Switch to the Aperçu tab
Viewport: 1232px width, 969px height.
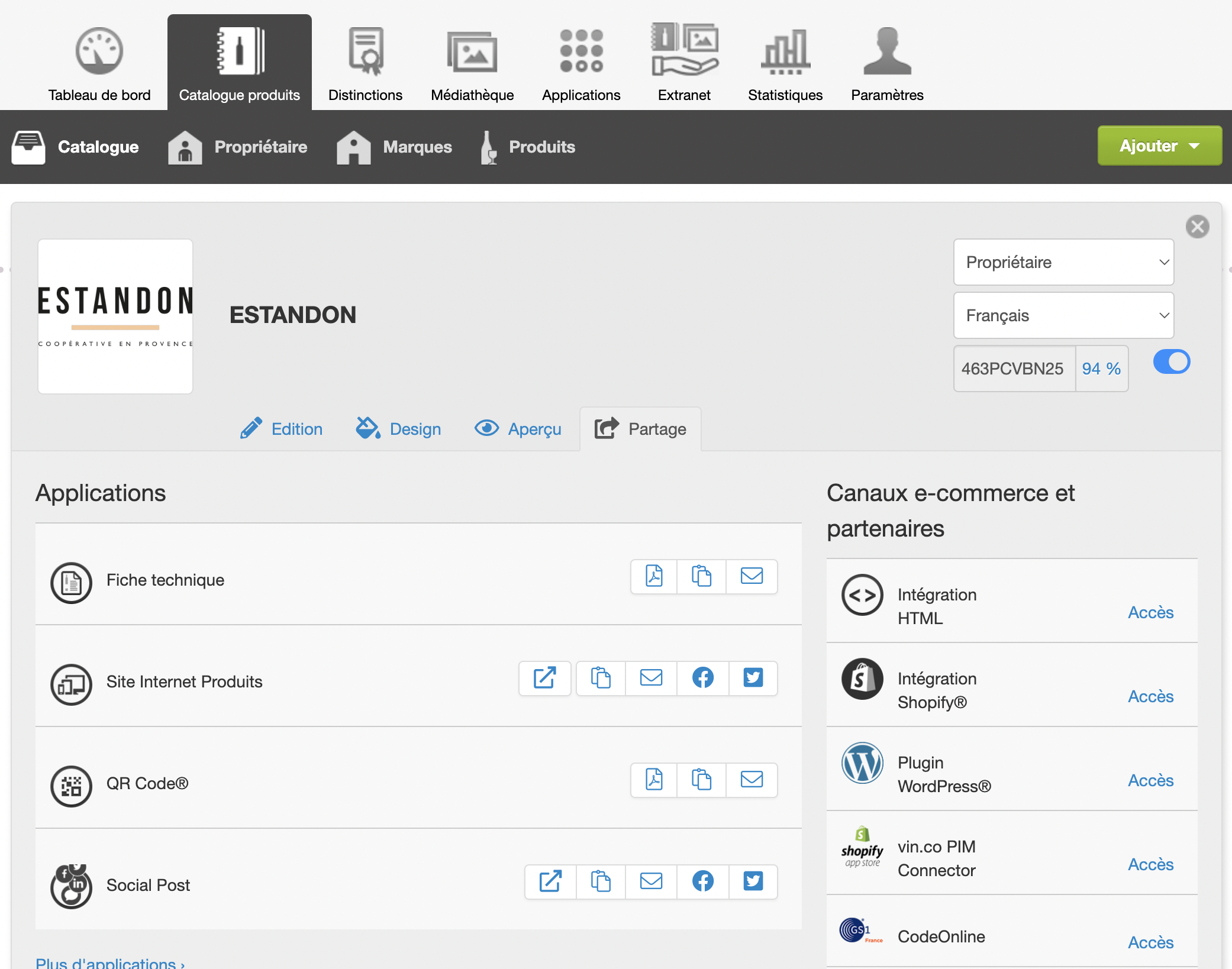518,429
